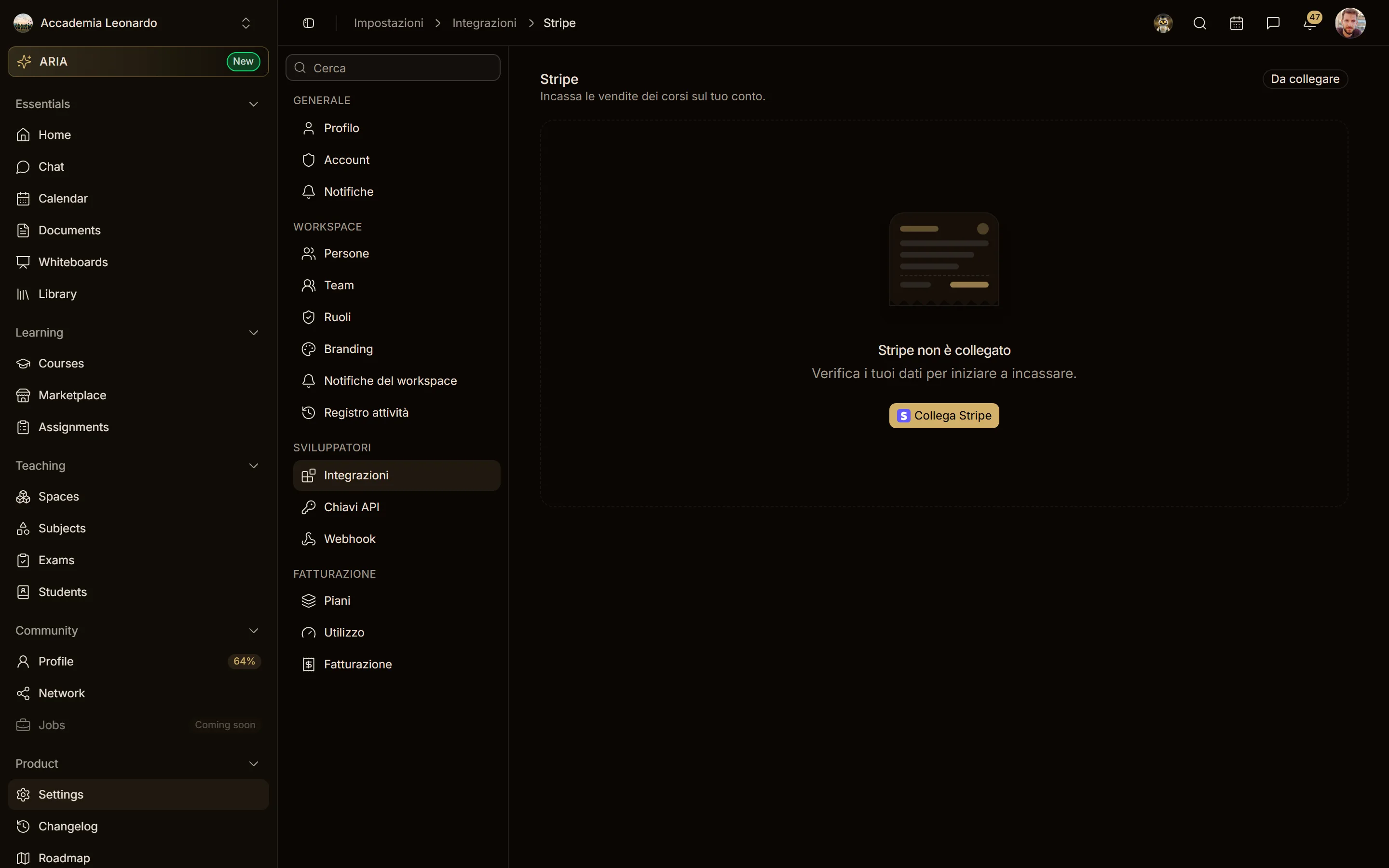The width and height of the screenshot is (1389, 868).
Task: Click the Cerca search field
Action: [393, 68]
